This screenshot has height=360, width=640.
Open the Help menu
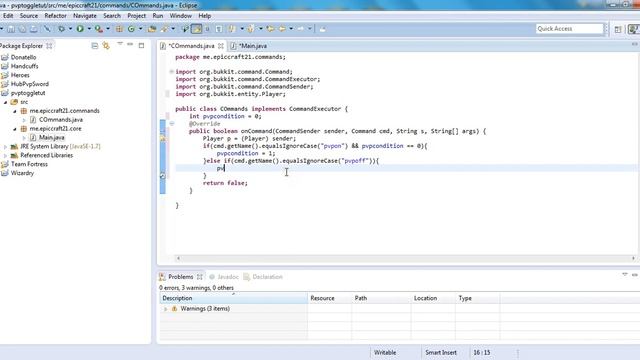click(204, 16)
